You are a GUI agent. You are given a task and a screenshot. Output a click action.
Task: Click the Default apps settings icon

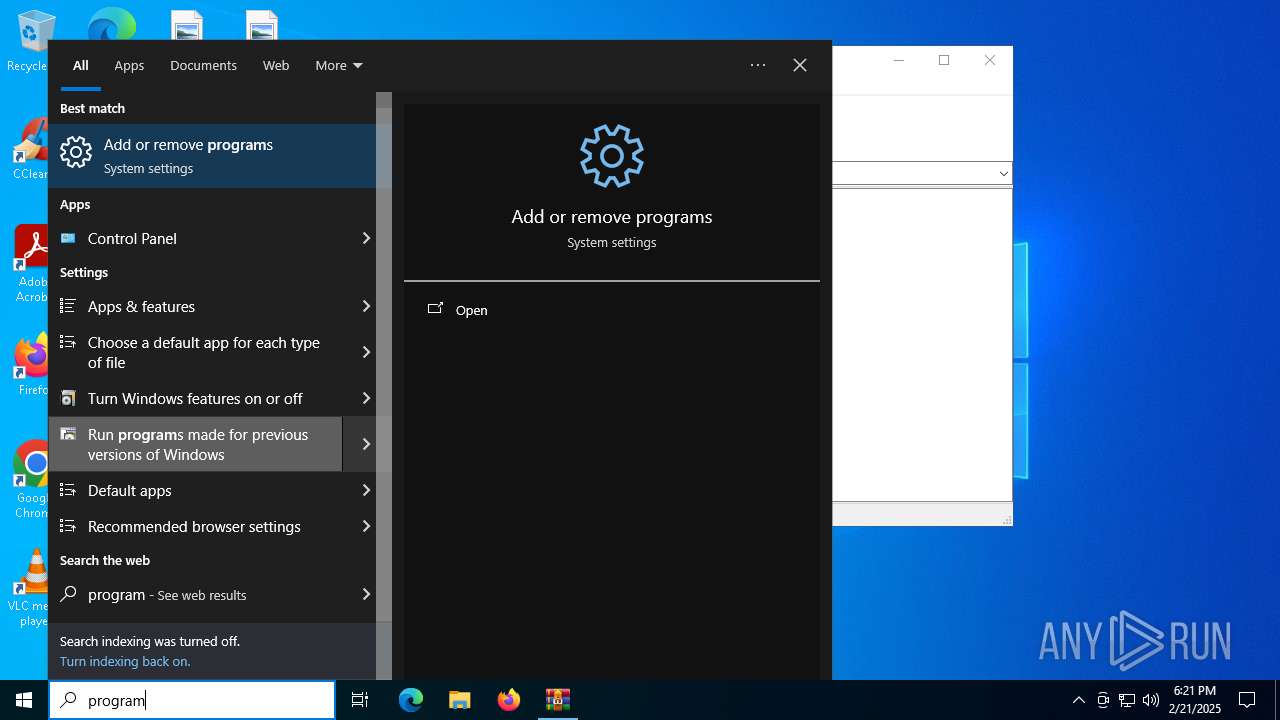[68, 490]
